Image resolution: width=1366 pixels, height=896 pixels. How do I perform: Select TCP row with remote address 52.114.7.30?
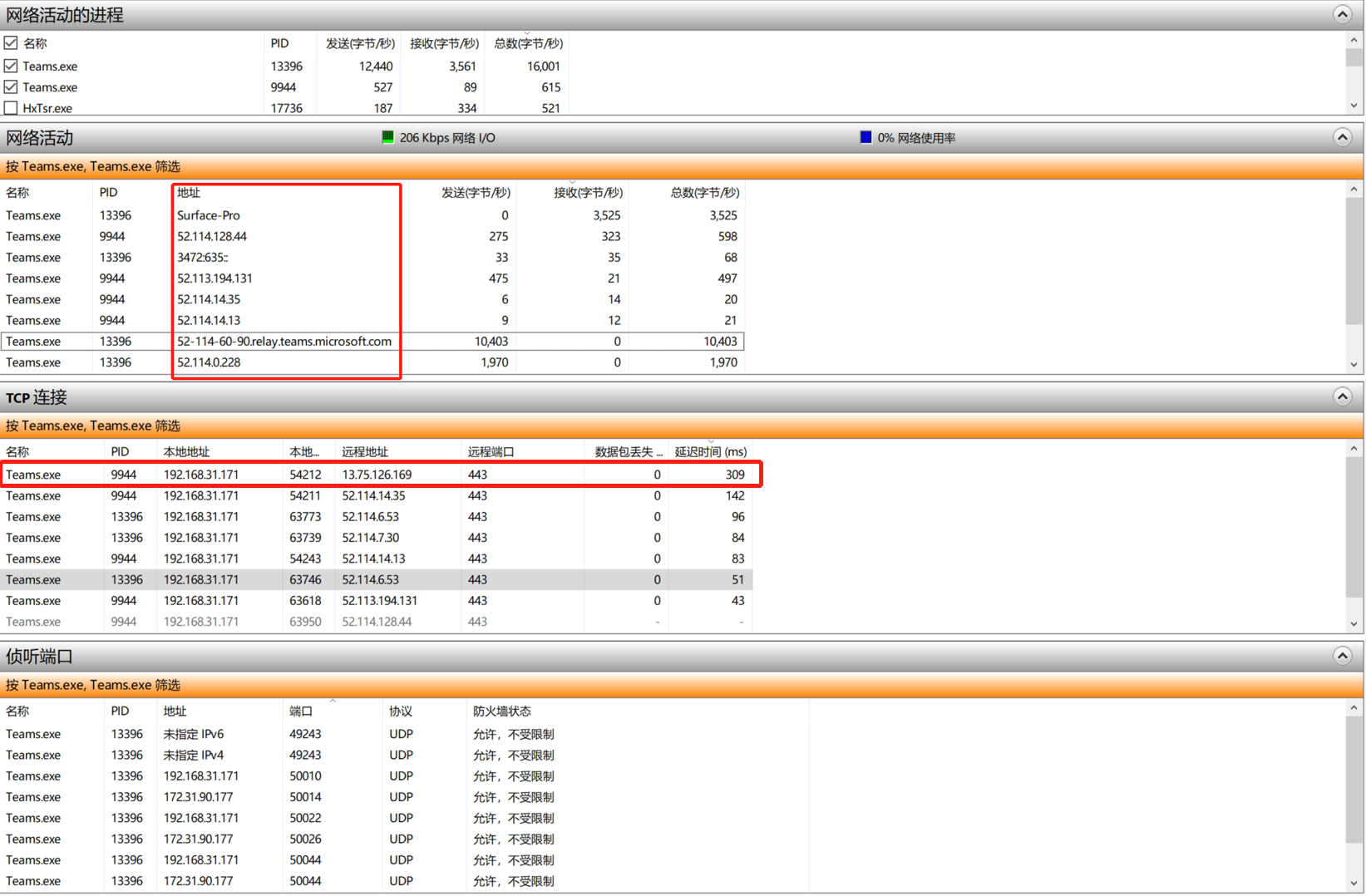click(377, 538)
